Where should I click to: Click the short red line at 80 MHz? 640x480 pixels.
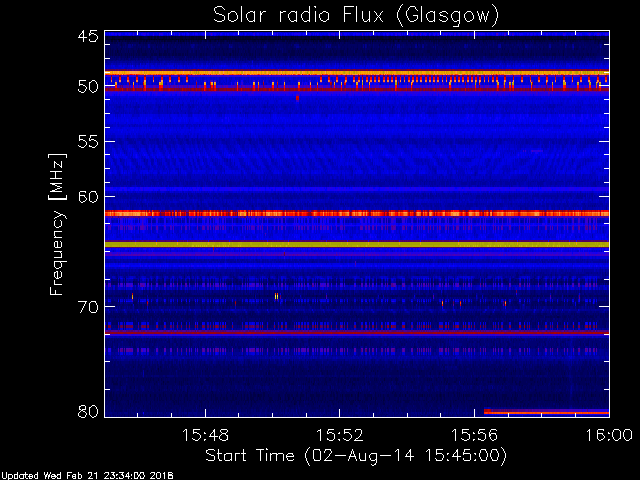click(546, 412)
